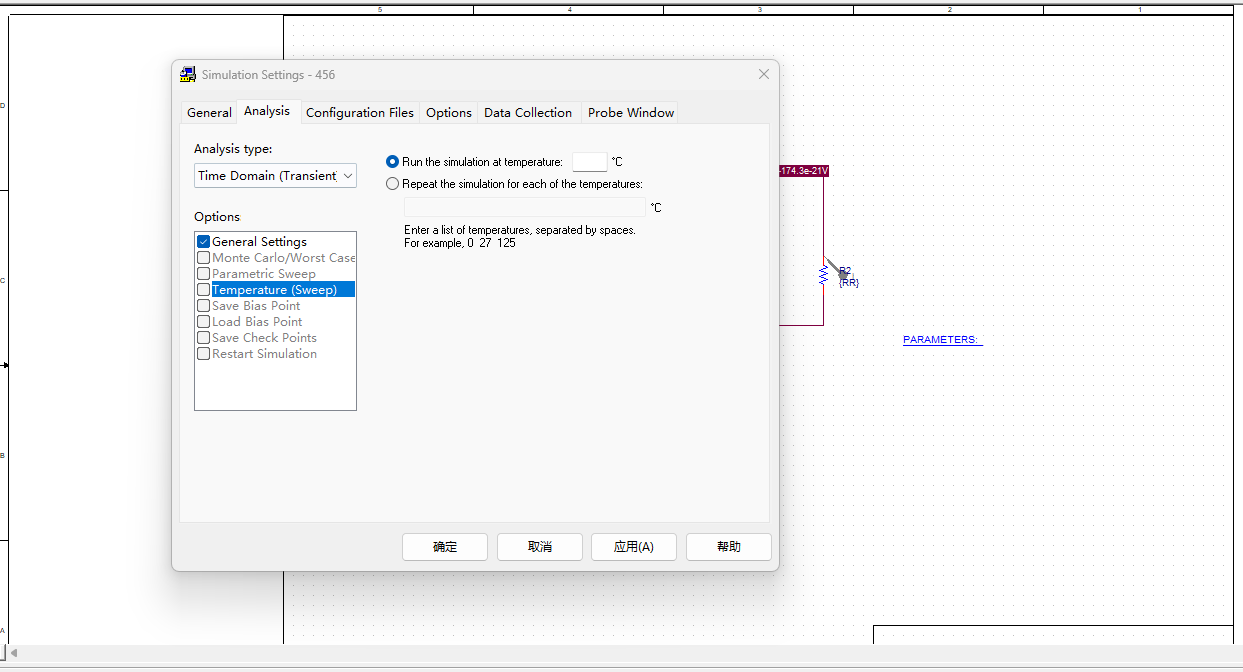1243x672 pixels.
Task: Choose Repeat the simulation for each temperature
Action: (392, 184)
